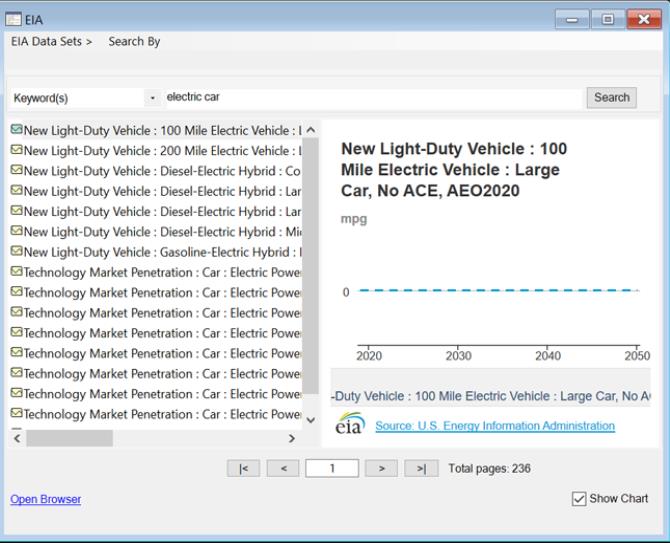This screenshot has width=670, height=543.
Task: Click the chart title New Light-Duty Vehicle
Action: coord(454,170)
